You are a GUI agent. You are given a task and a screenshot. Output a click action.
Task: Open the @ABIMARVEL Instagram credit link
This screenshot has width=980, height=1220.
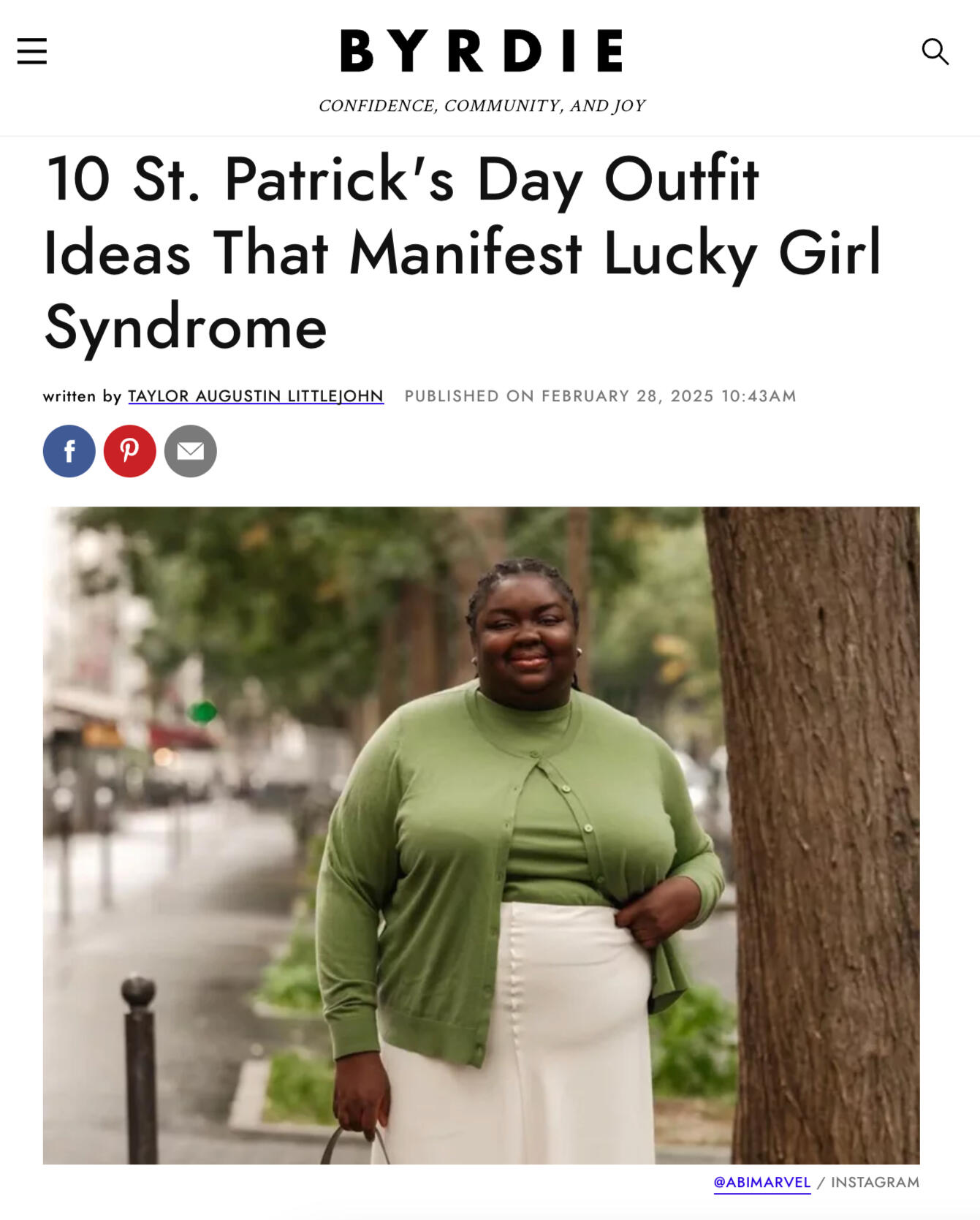pyautogui.click(x=762, y=1183)
